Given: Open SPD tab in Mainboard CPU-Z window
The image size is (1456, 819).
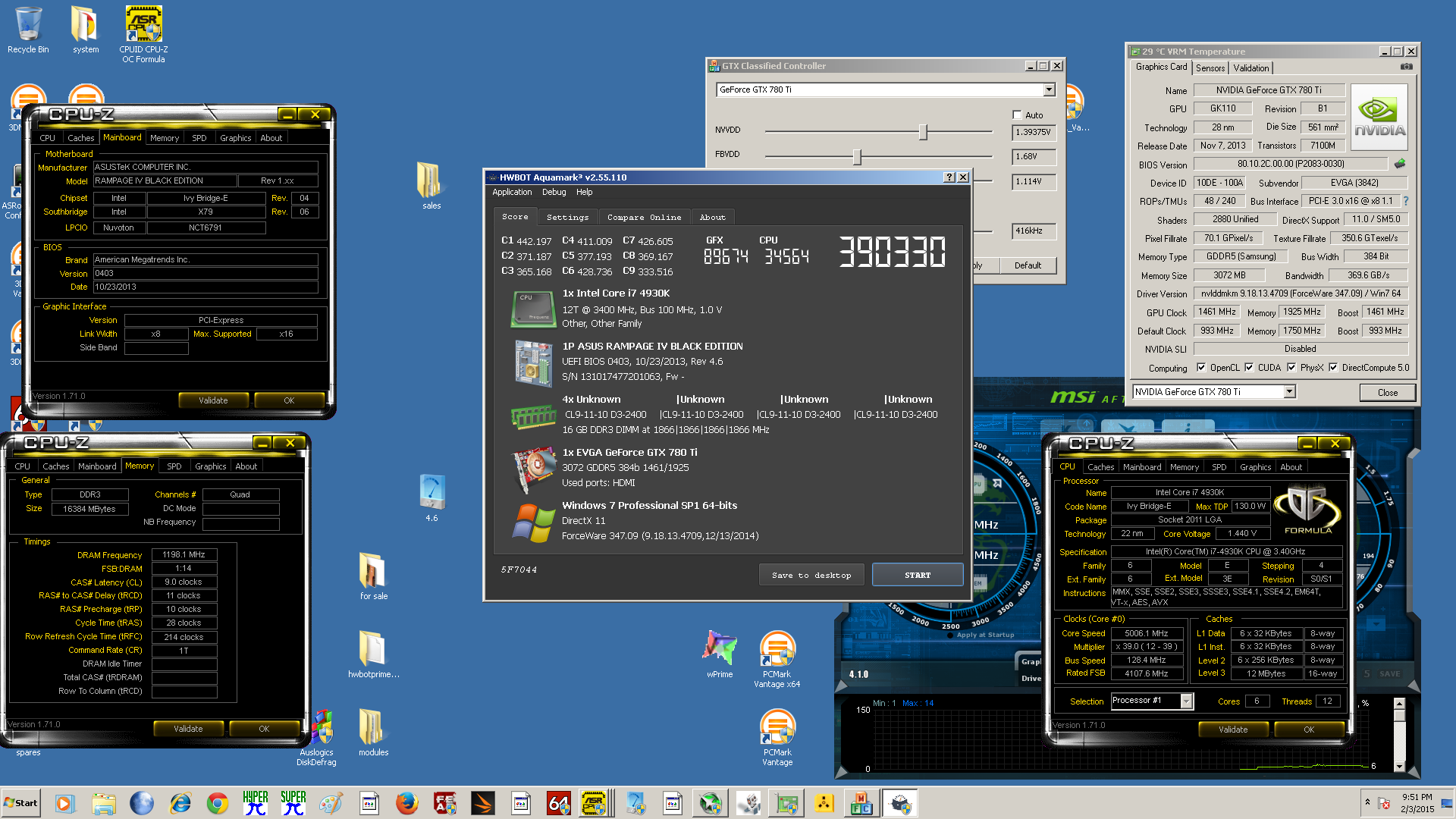Looking at the screenshot, I should point(199,138).
